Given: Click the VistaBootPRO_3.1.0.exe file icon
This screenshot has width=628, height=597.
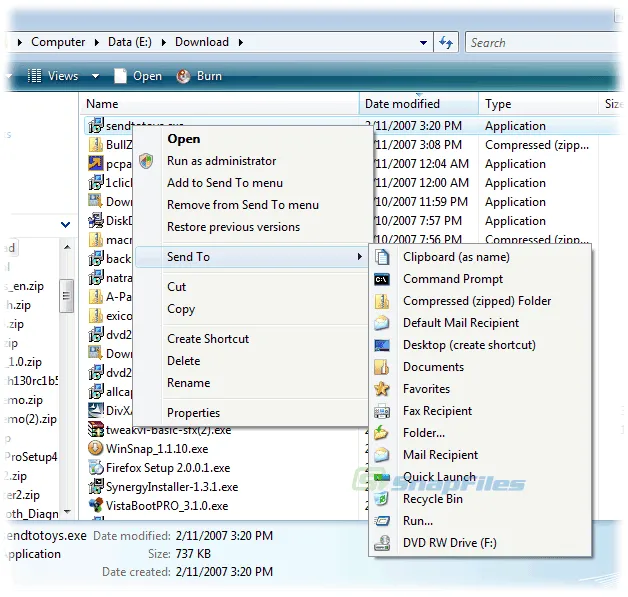Looking at the screenshot, I should pos(96,505).
